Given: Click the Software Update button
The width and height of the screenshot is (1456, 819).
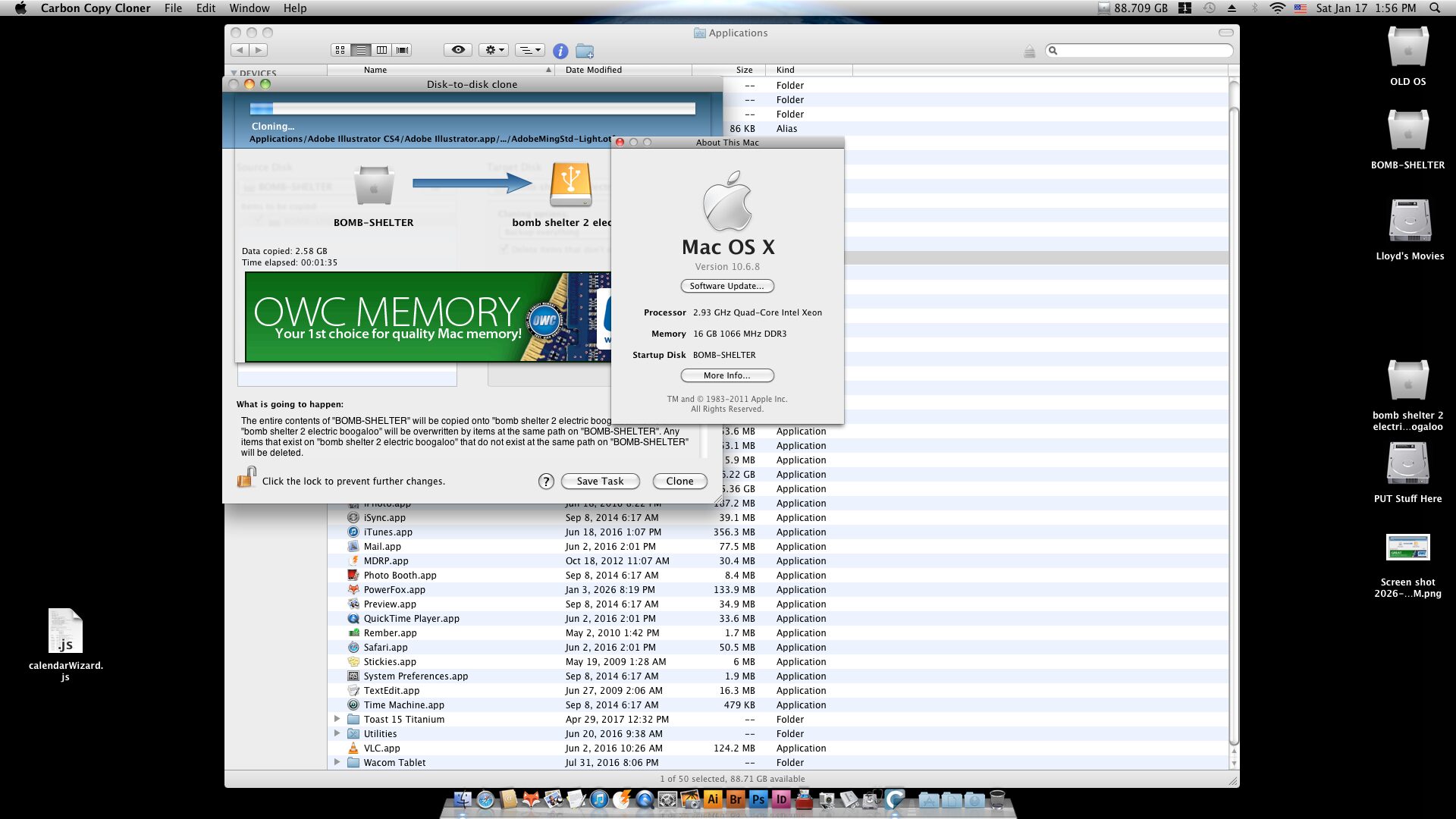Looking at the screenshot, I should tap(726, 286).
